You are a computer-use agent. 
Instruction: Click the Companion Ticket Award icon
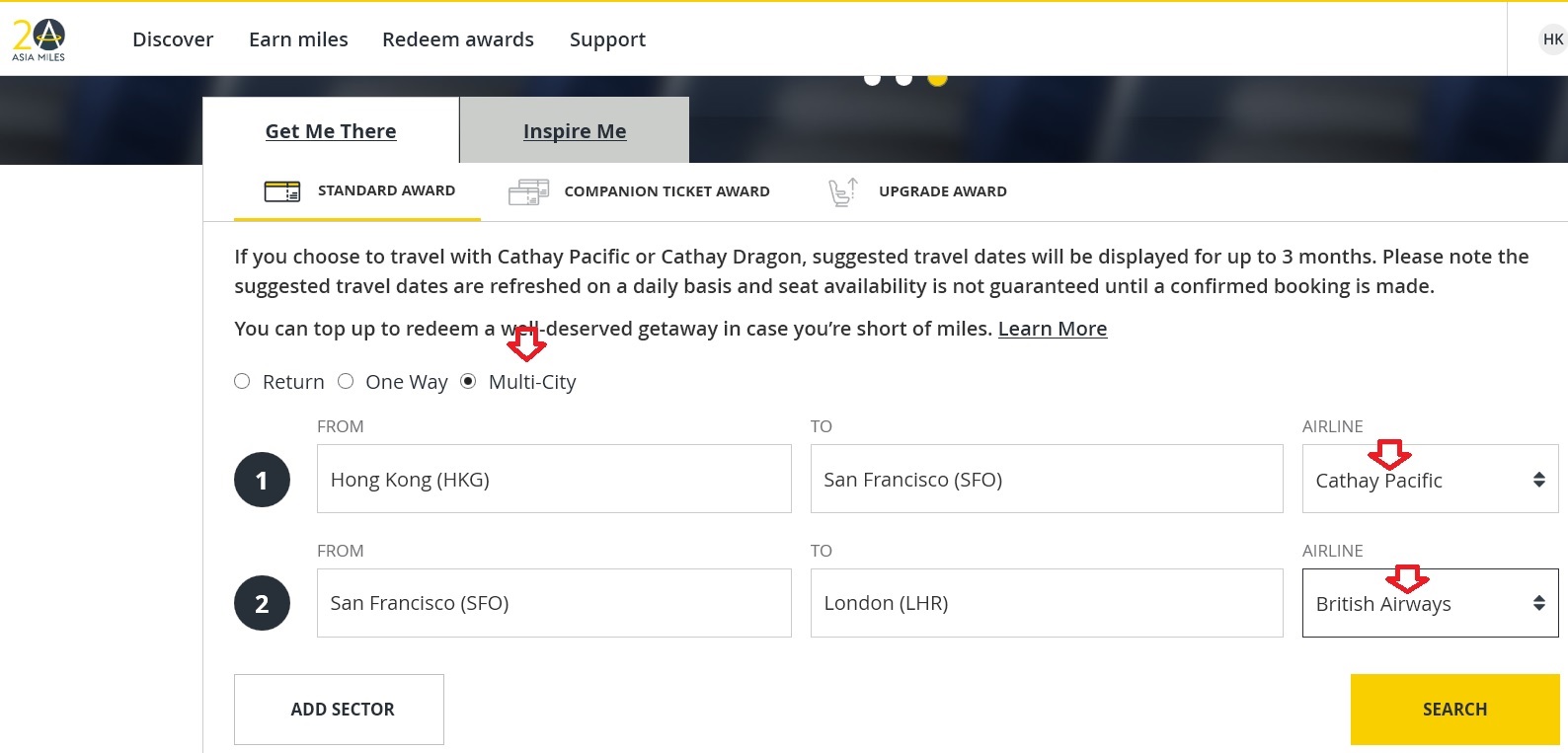coord(528,191)
